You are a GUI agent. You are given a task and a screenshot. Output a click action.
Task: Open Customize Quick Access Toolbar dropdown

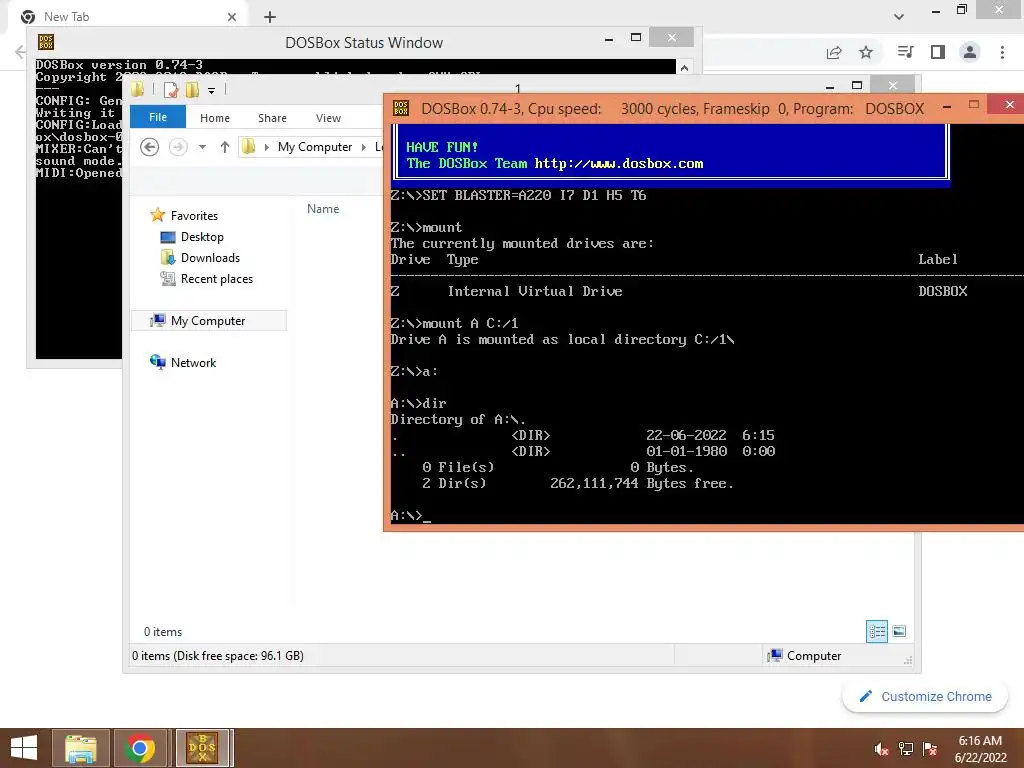[212, 91]
